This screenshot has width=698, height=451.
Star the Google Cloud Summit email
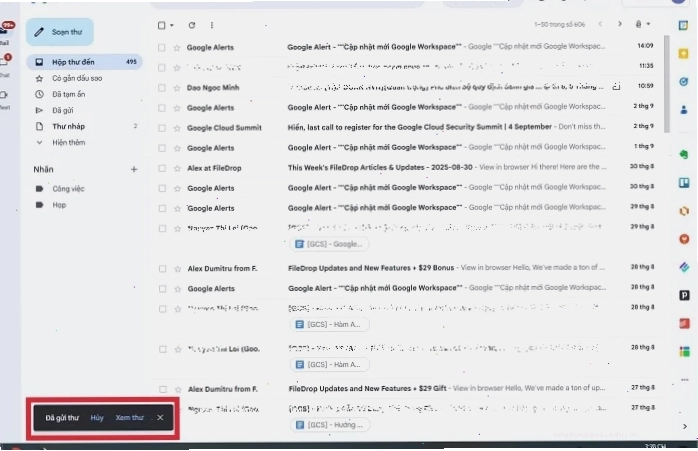click(177, 128)
